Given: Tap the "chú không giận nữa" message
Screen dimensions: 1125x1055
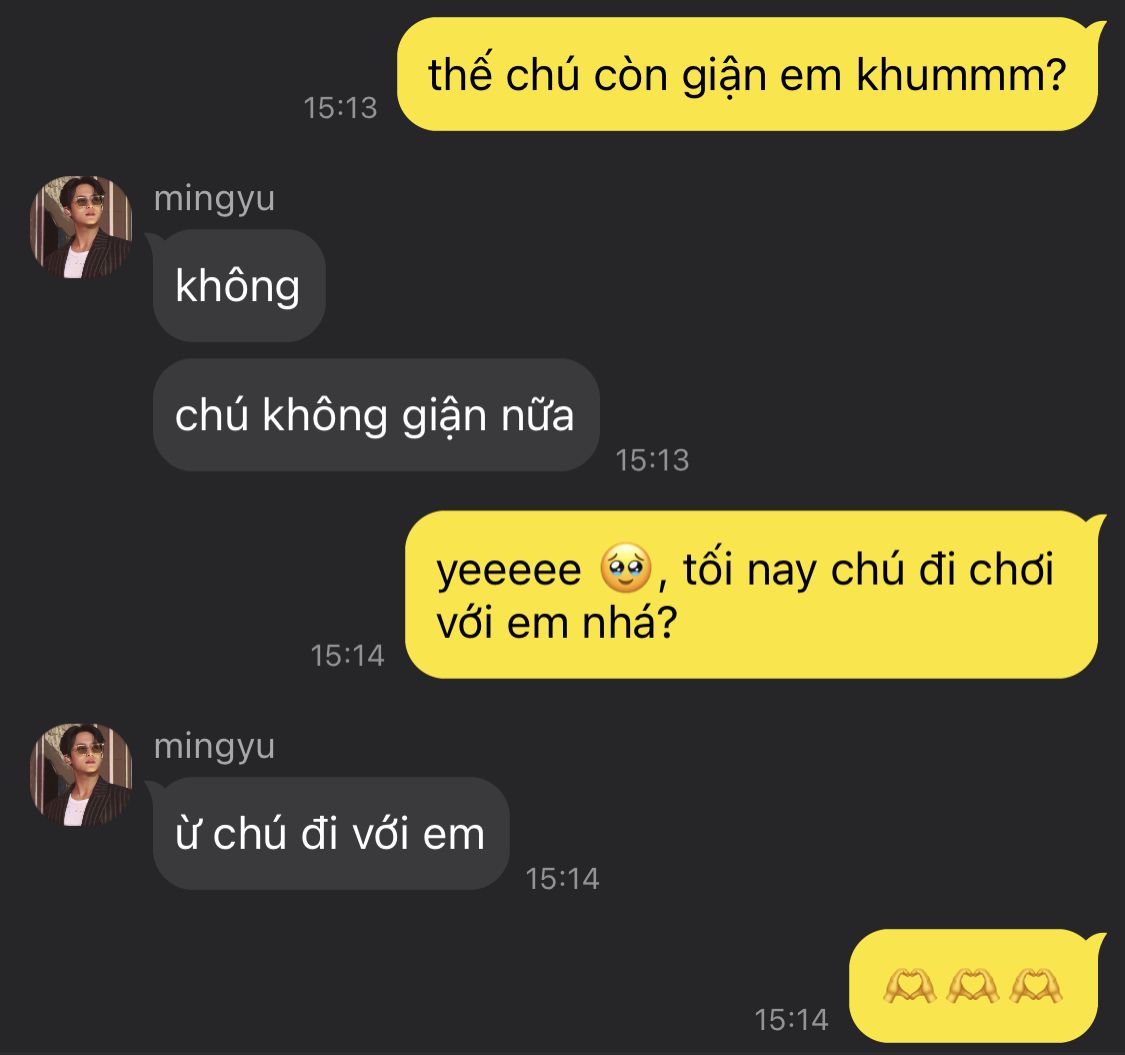Looking at the screenshot, I should pyautogui.click(x=376, y=415).
